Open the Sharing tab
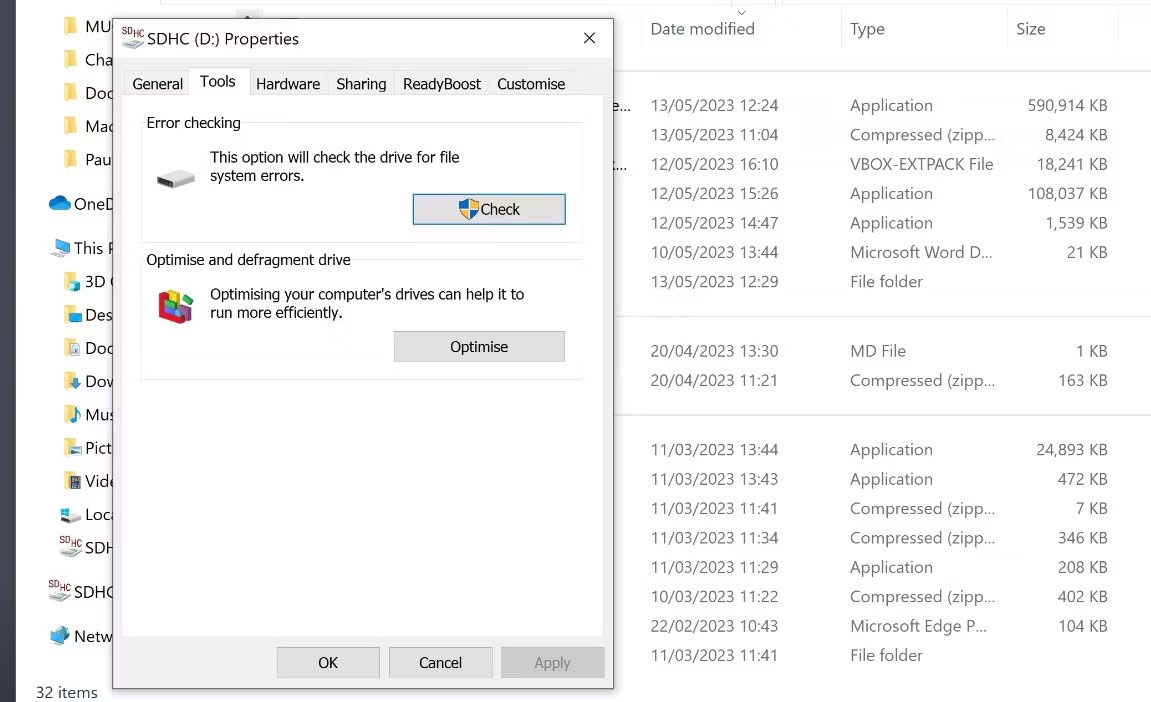This screenshot has height=702, width=1151. click(361, 84)
